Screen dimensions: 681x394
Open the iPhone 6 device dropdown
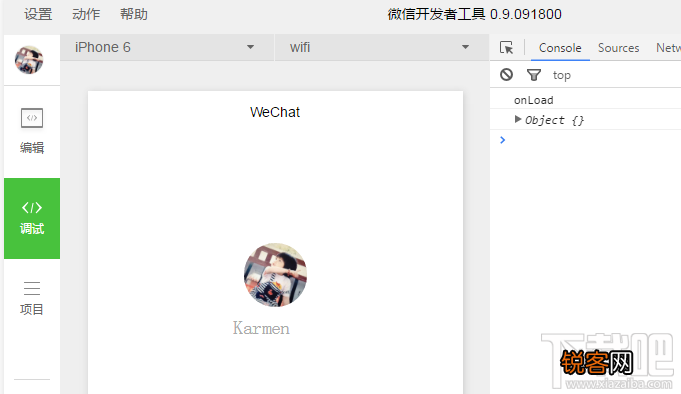point(167,47)
